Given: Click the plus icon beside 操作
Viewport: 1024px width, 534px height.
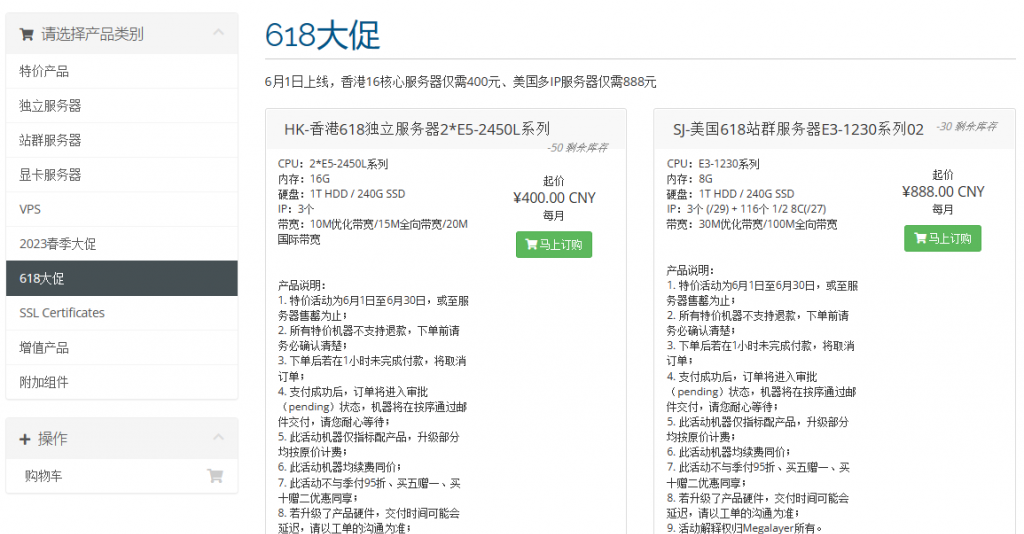Looking at the screenshot, I should [x=25, y=439].
